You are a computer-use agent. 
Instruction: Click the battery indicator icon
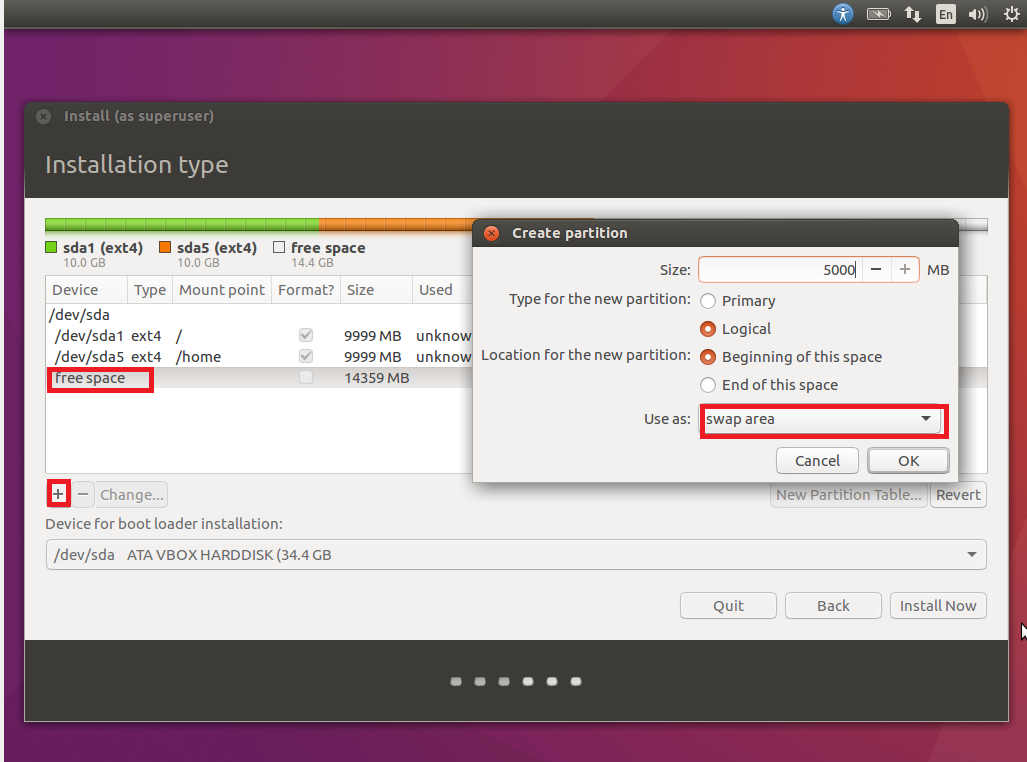pyautogui.click(x=878, y=14)
